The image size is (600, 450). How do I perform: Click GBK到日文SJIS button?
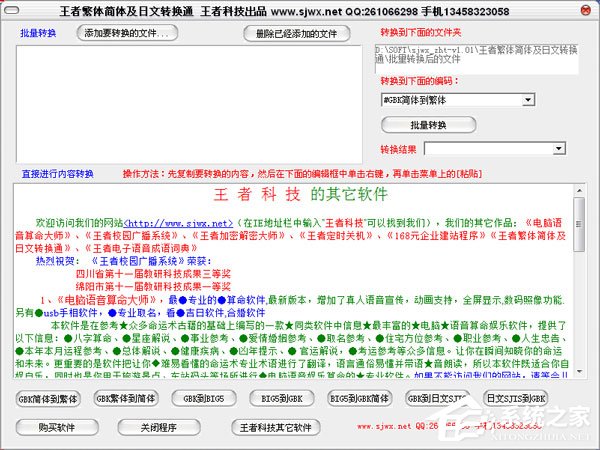437,398
